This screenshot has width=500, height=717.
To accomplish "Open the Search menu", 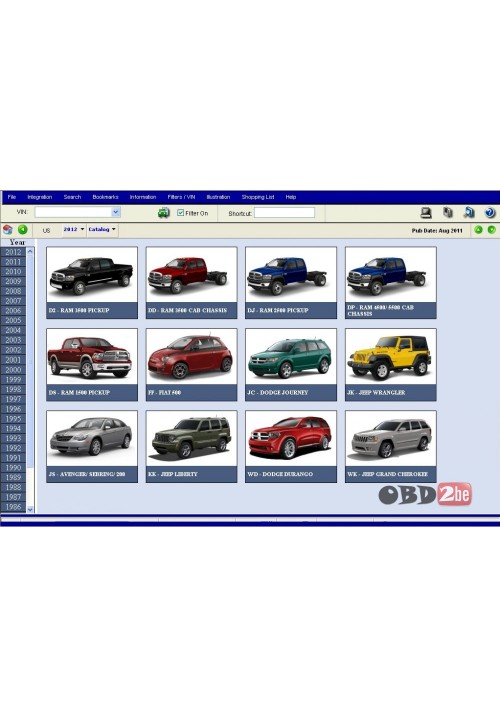I will [72, 197].
